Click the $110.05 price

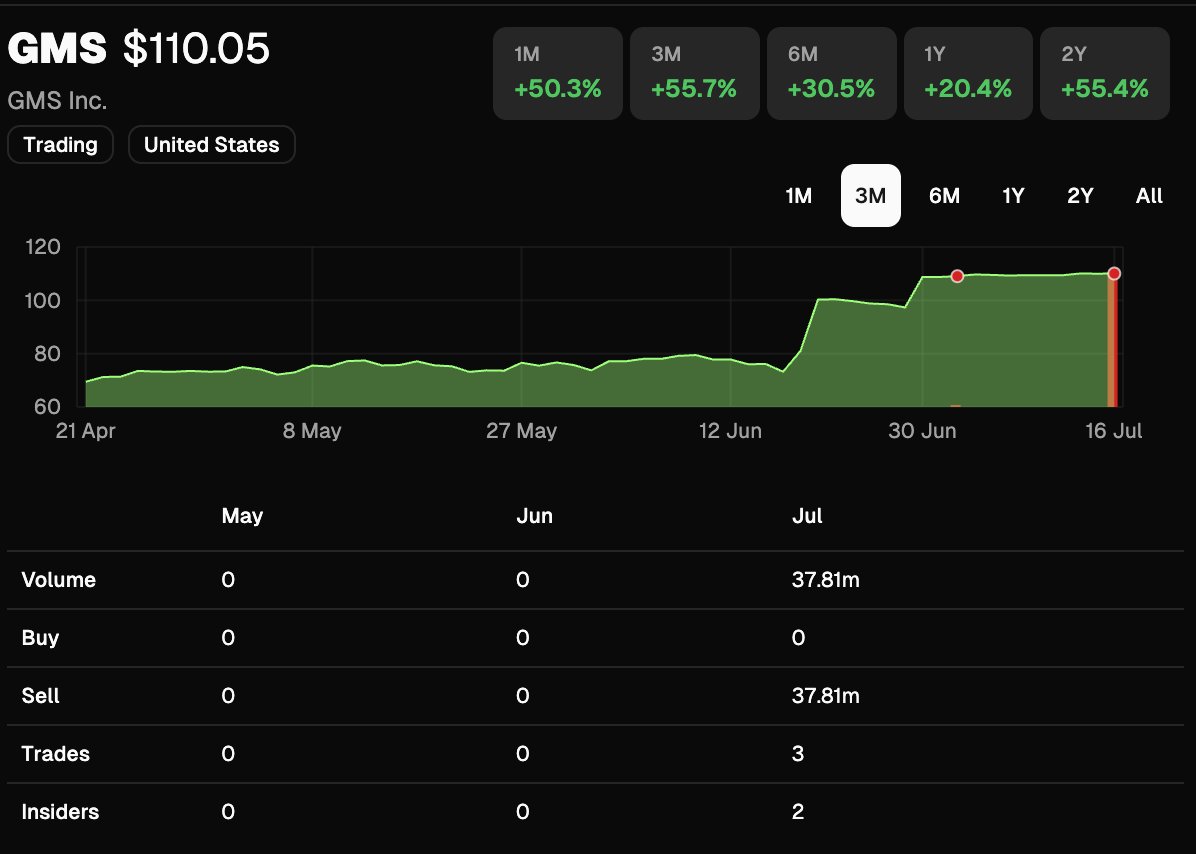tap(196, 48)
